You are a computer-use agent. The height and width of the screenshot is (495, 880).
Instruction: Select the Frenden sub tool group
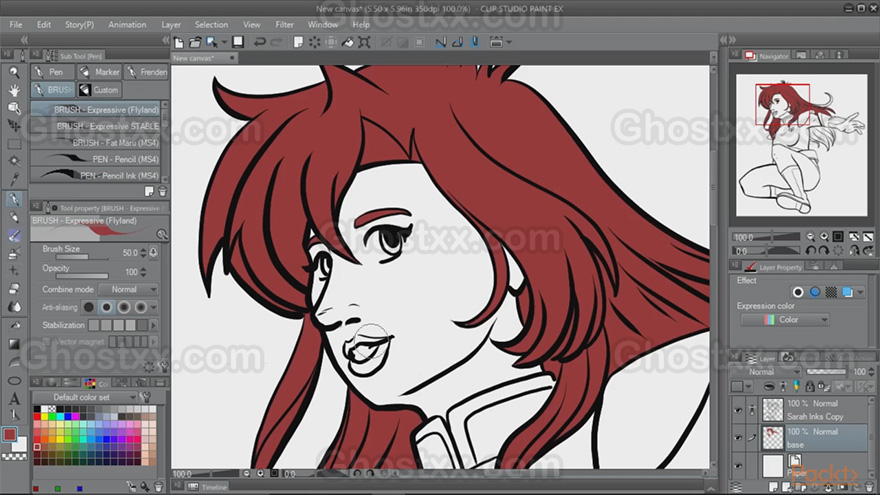coord(146,72)
